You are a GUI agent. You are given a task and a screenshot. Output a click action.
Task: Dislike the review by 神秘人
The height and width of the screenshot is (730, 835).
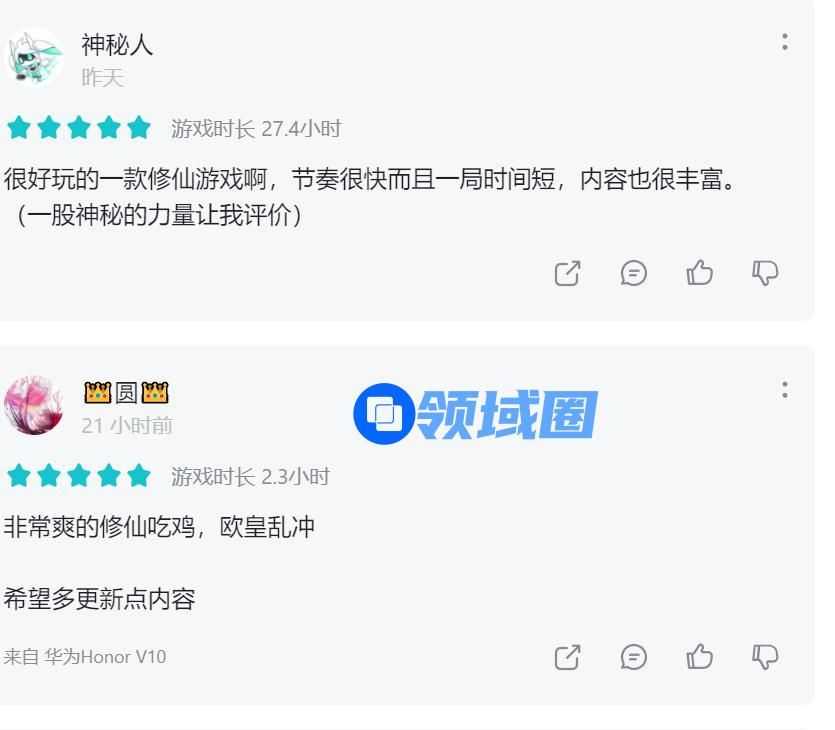tap(765, 274)
